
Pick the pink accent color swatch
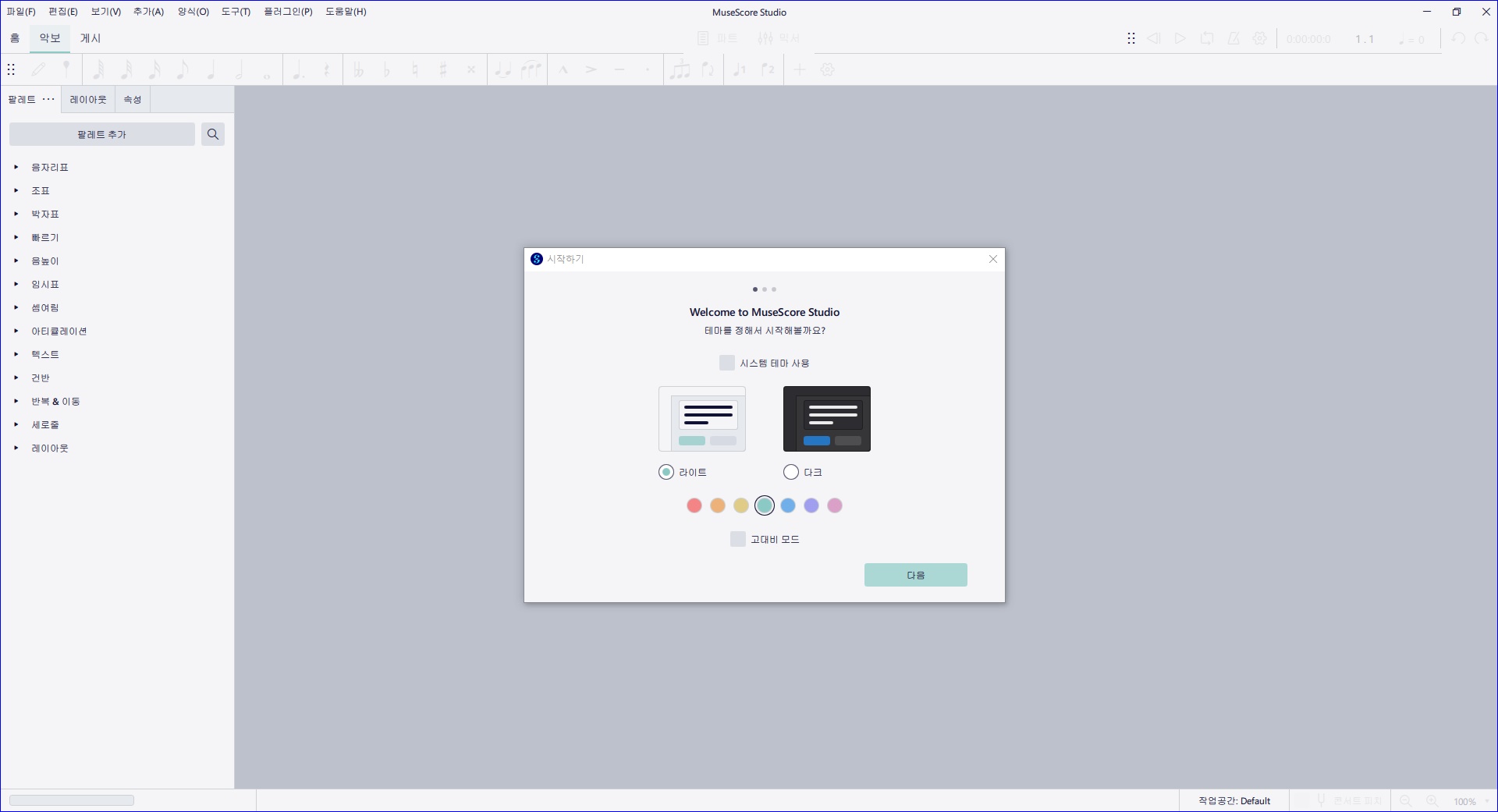point(835,505)
